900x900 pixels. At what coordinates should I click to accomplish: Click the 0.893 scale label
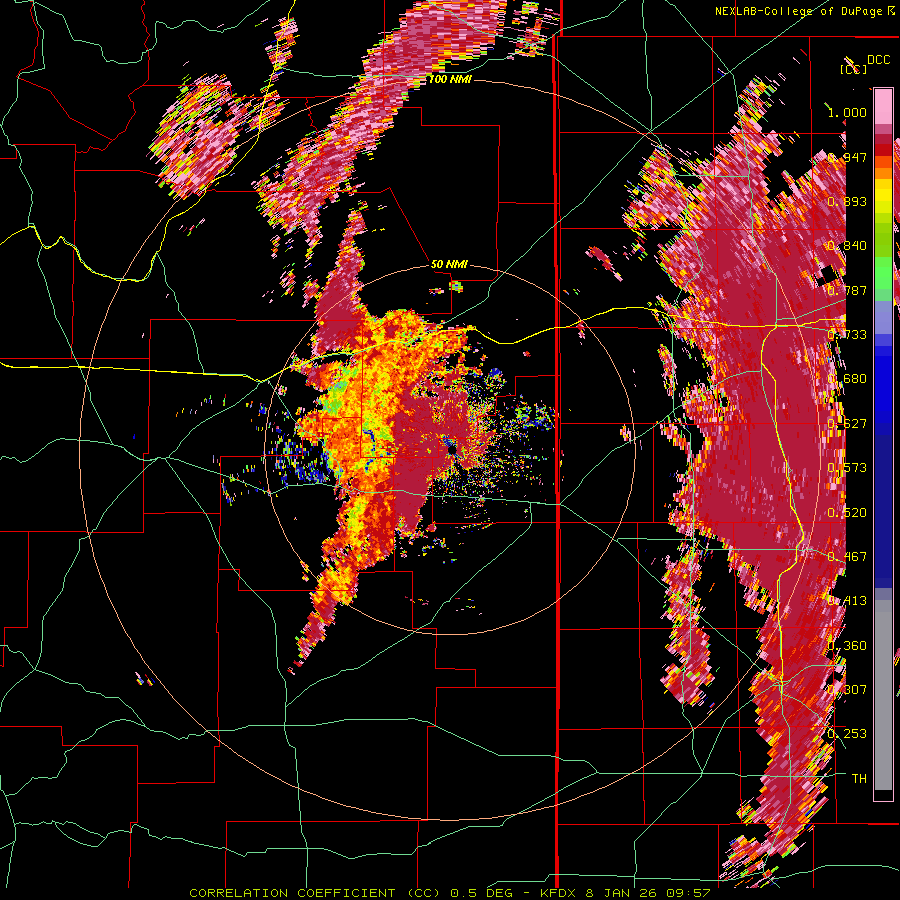click(847, 201)
